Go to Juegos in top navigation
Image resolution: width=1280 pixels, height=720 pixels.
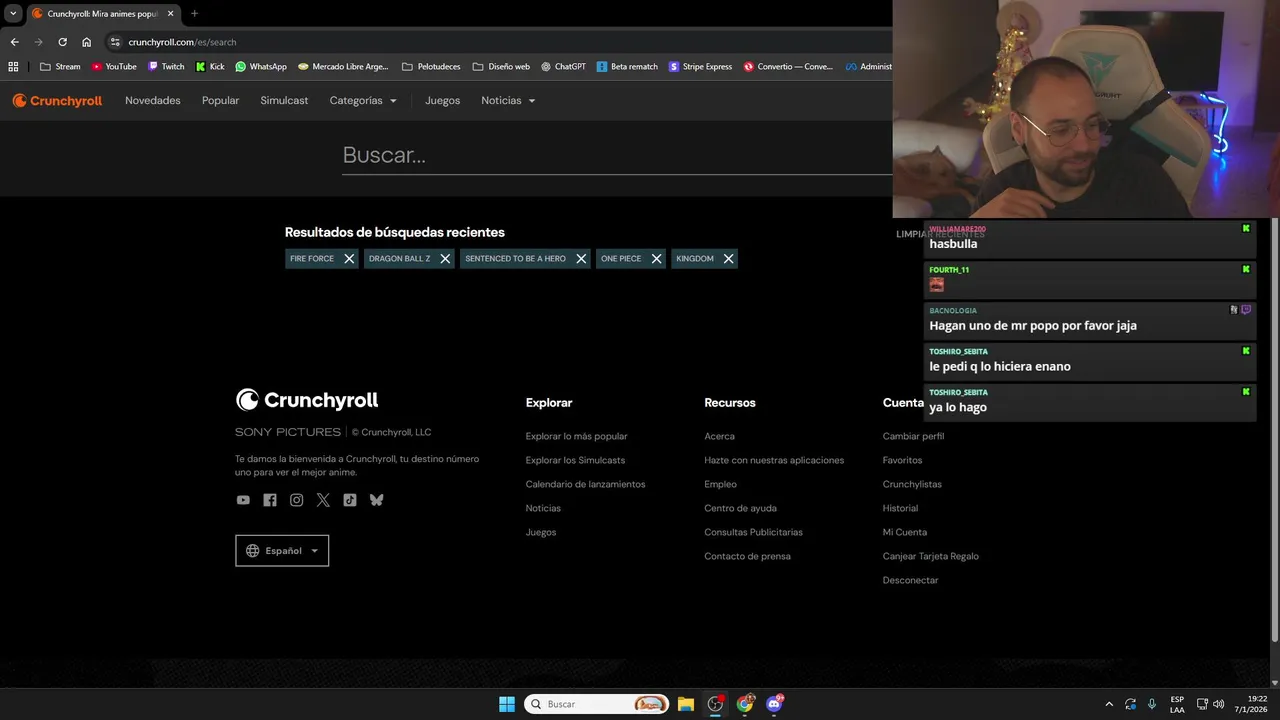(x=442, y=101)
